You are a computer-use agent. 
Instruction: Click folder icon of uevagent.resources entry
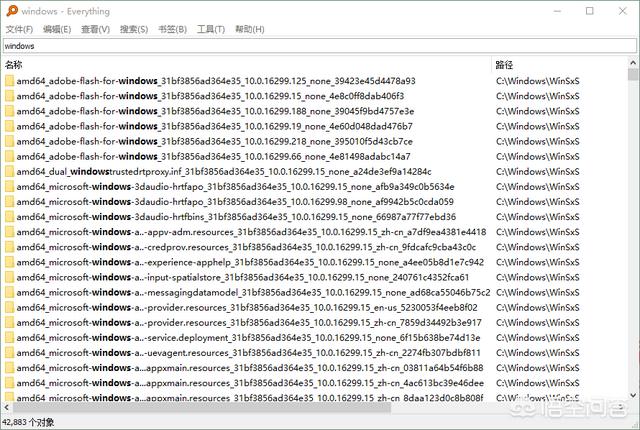(x=9, y=352)
